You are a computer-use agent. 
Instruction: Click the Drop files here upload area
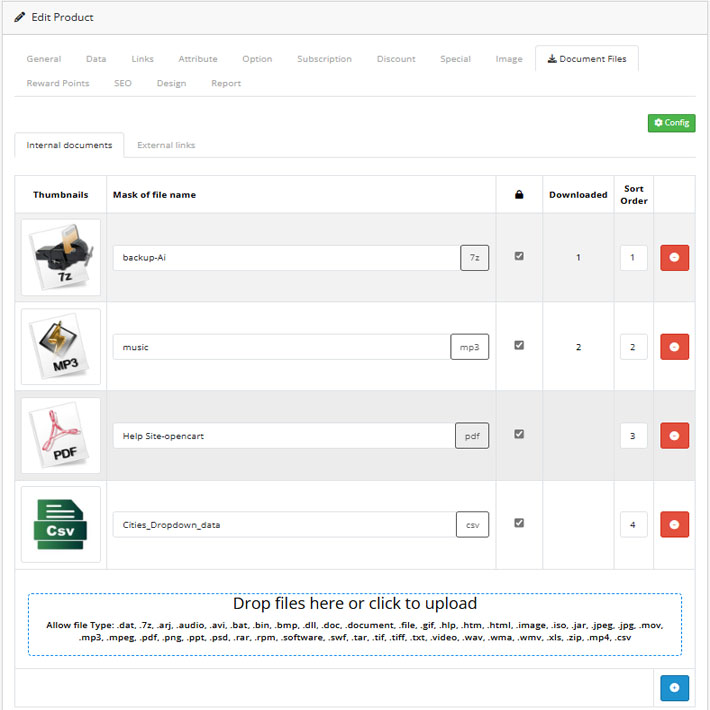pos(355,624)
